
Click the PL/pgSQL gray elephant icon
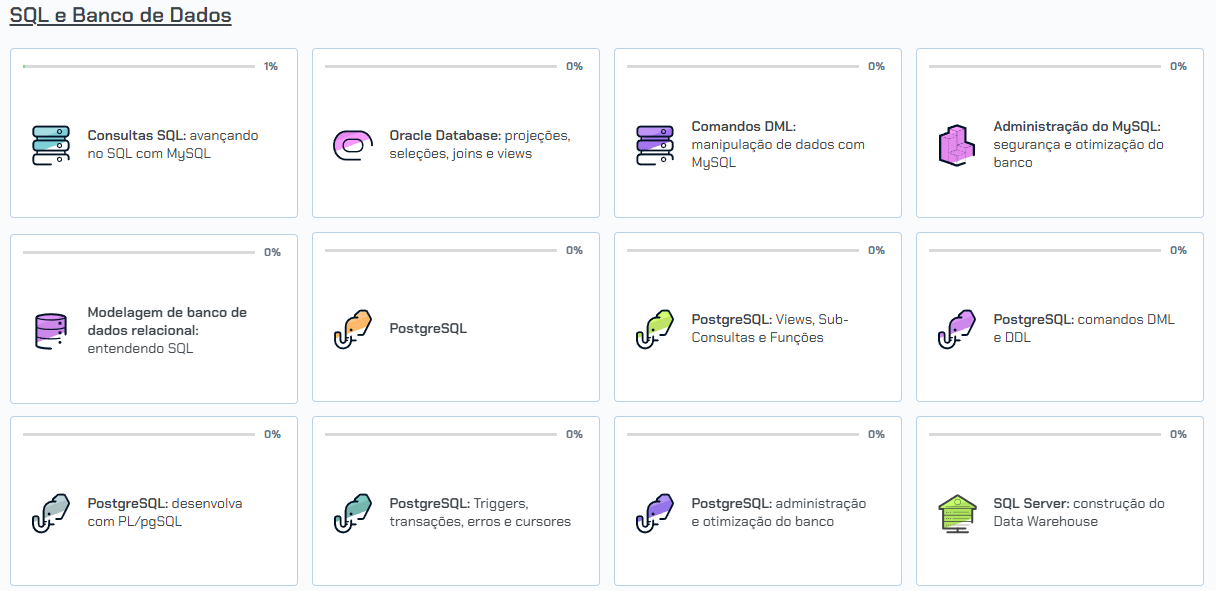[x=51, y=513]
